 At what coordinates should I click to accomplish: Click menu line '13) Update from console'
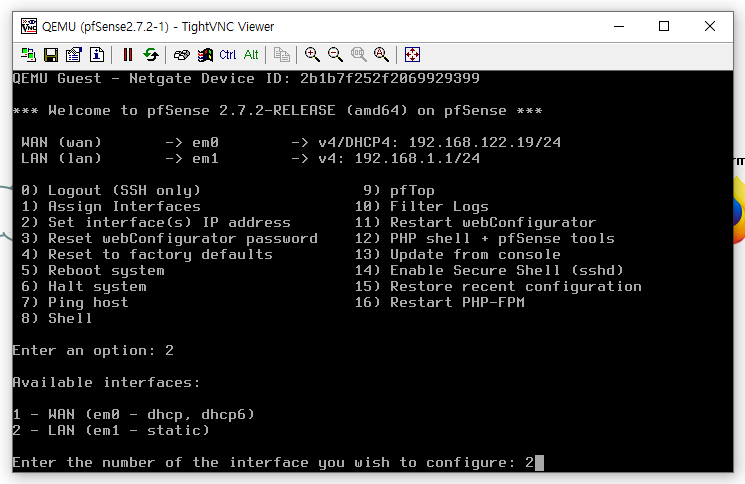[x=458, y=255]
